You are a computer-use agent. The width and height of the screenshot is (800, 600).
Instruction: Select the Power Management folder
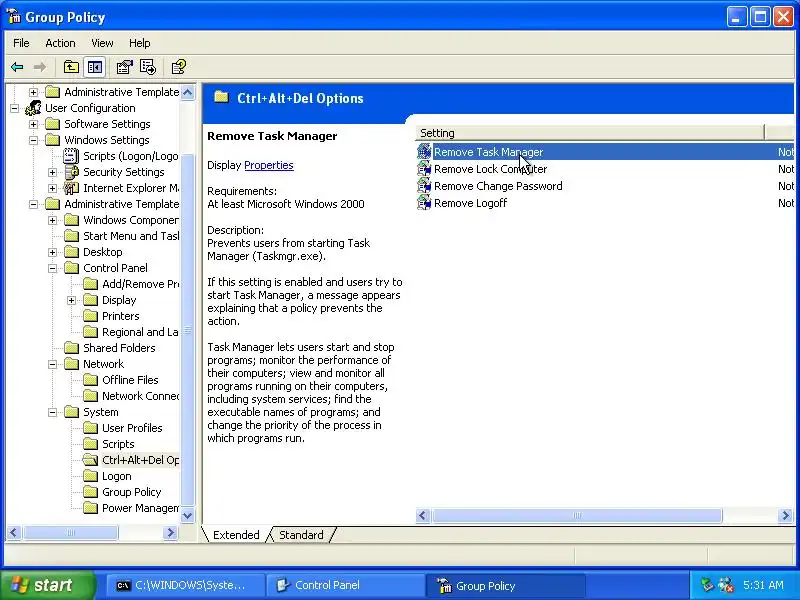[140, 508]
